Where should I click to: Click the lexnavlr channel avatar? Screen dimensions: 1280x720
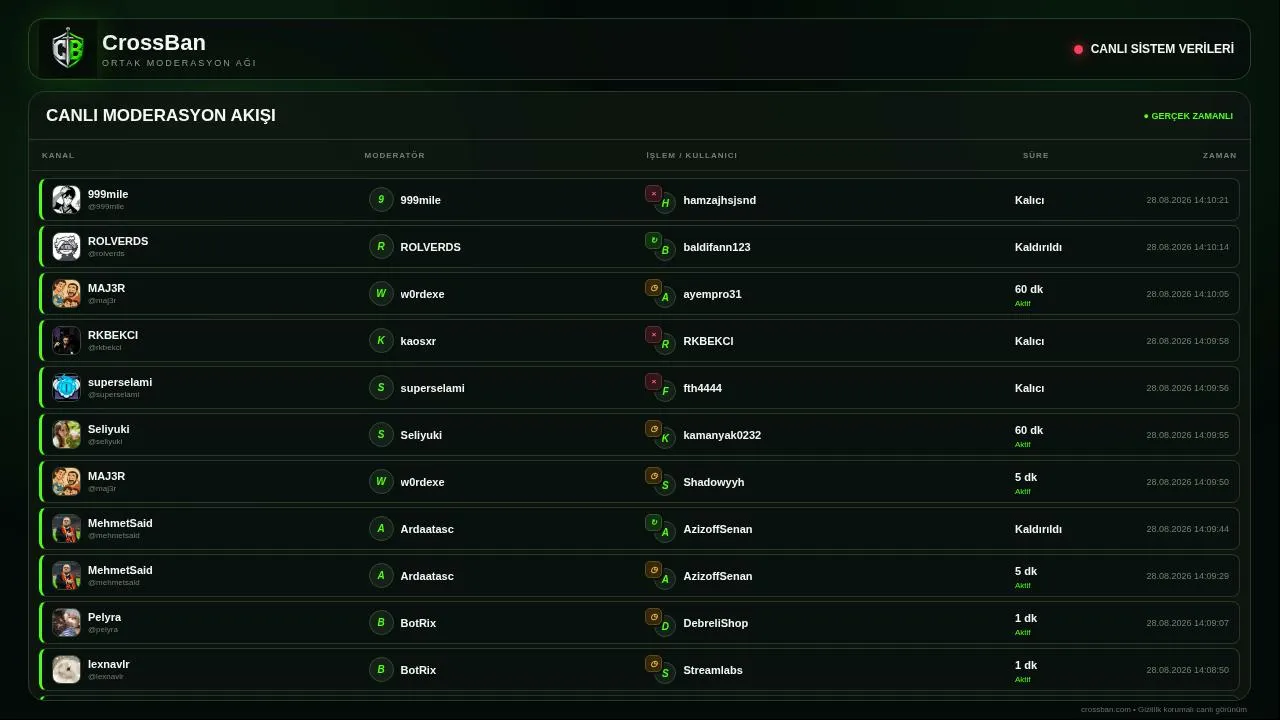pos(66,669)
